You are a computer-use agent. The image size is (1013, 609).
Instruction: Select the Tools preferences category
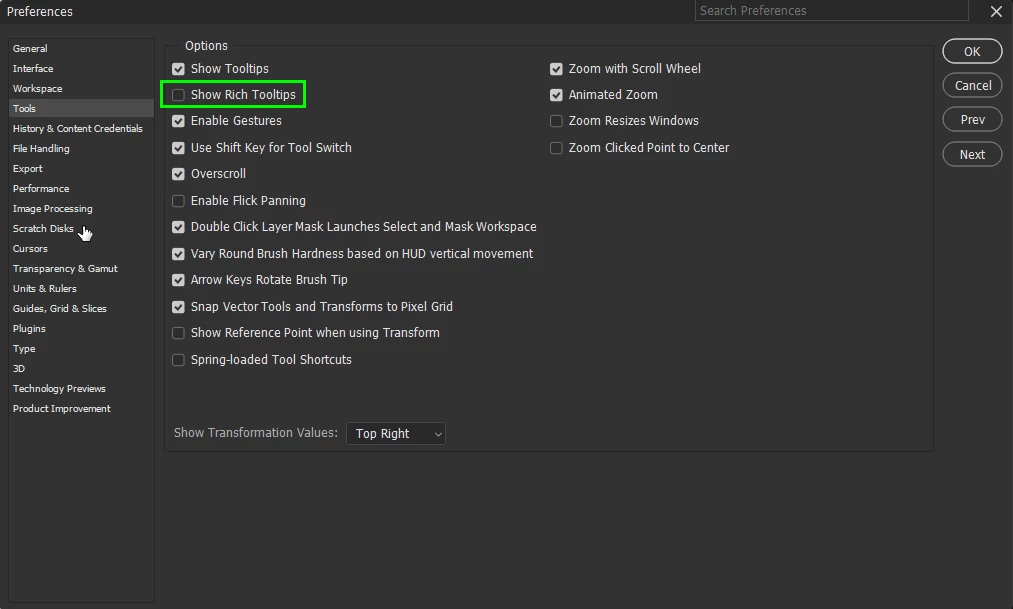pyautogui.click(x=81, y=108)
